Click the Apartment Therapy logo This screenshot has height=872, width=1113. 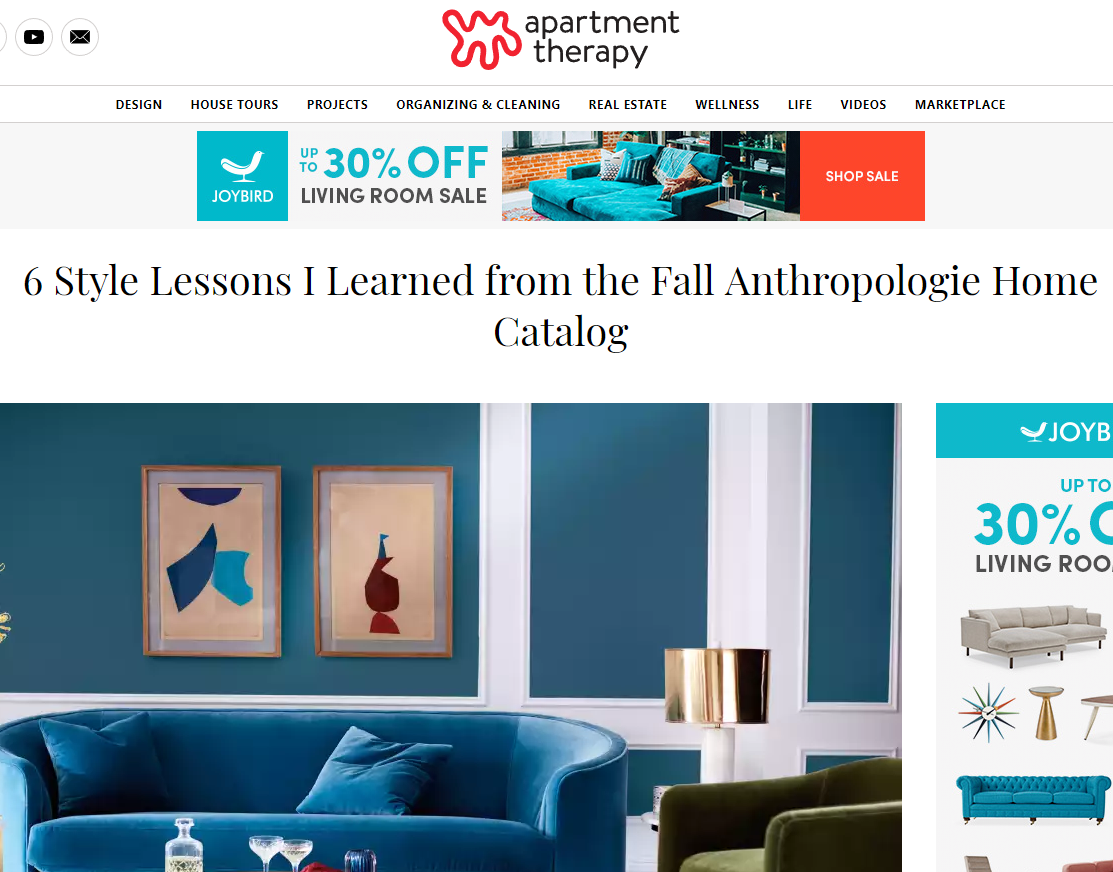pos(561,39)
